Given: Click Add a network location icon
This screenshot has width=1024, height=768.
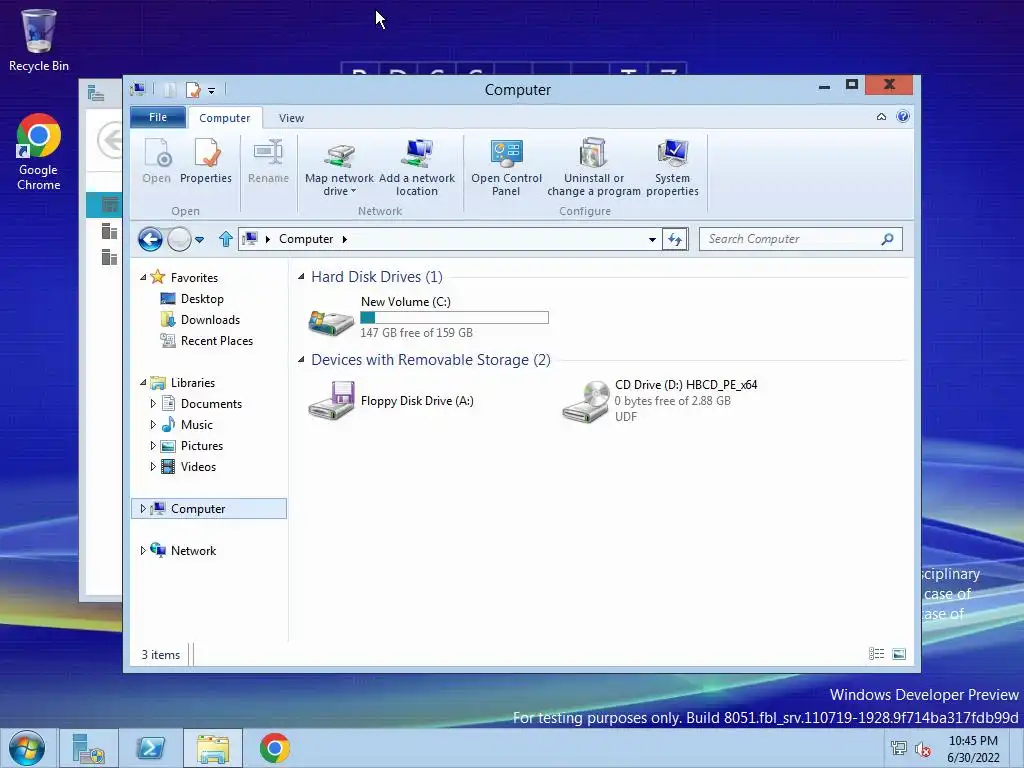Looking at the screenshot, I should [x=417, y=154].
